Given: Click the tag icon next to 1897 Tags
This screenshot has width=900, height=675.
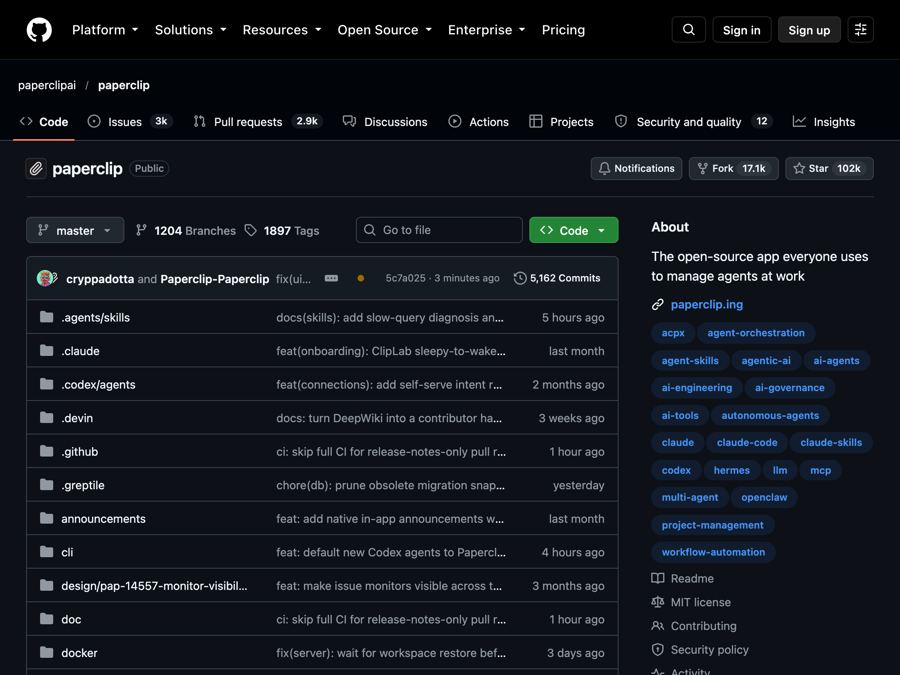Looking at the screenshot, I should pyautogui.click(x=251, y=231).
